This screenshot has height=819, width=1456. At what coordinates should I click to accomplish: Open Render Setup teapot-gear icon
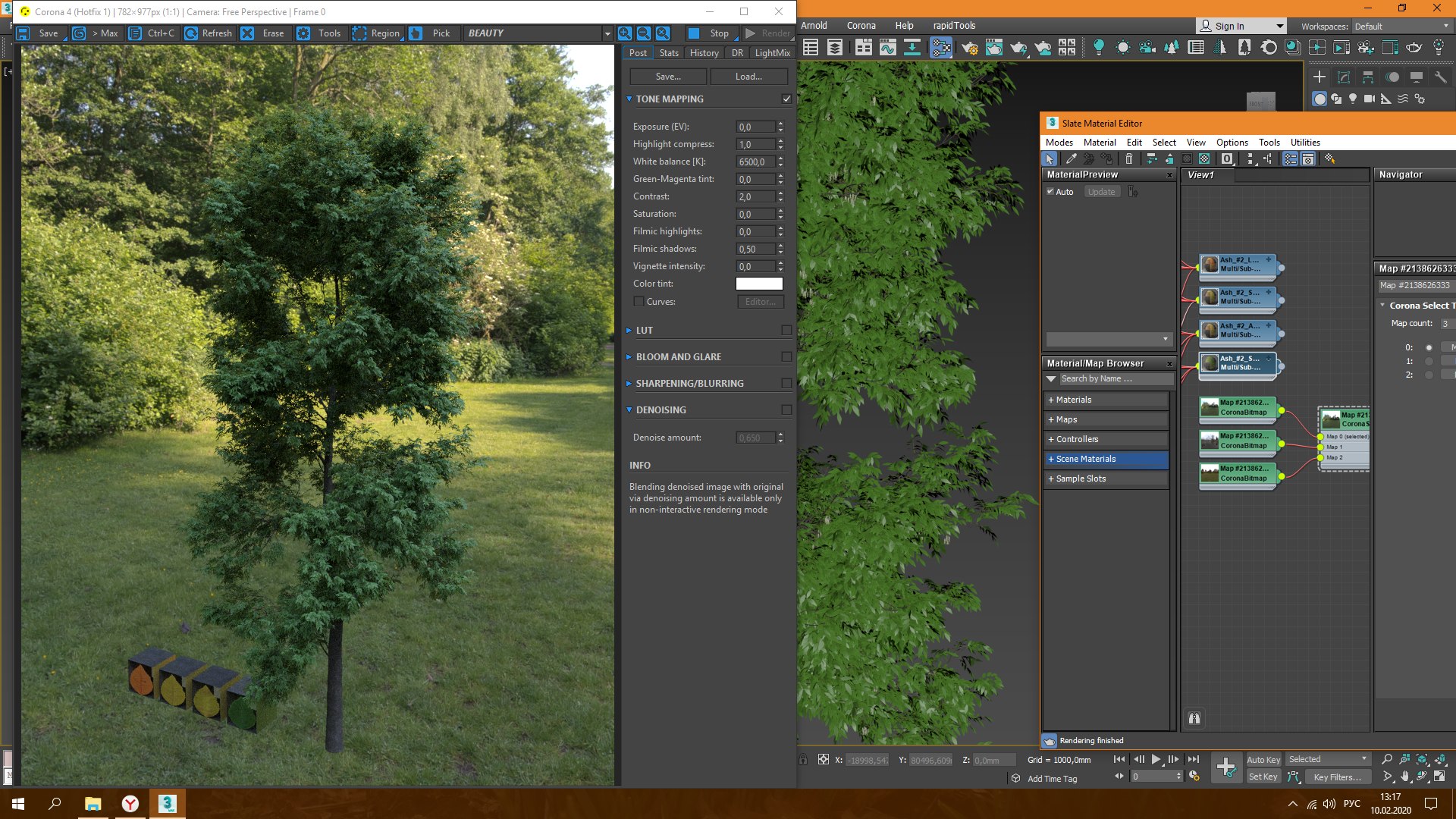point(970,48)
